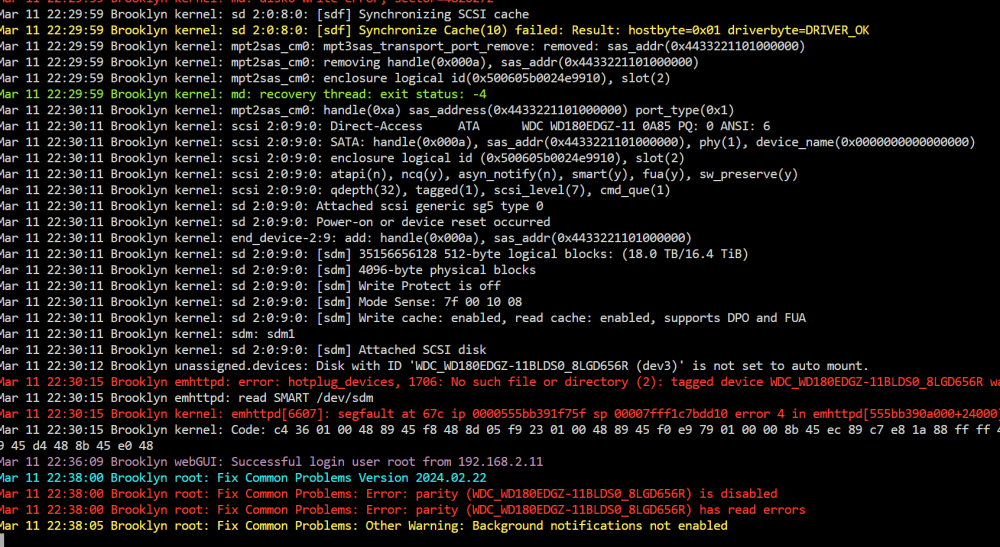The height and width of the screenshot is (547, 1000).
Task: Select 'Background notifications not enabled' warning line
Action: click(x=364, y=525)
